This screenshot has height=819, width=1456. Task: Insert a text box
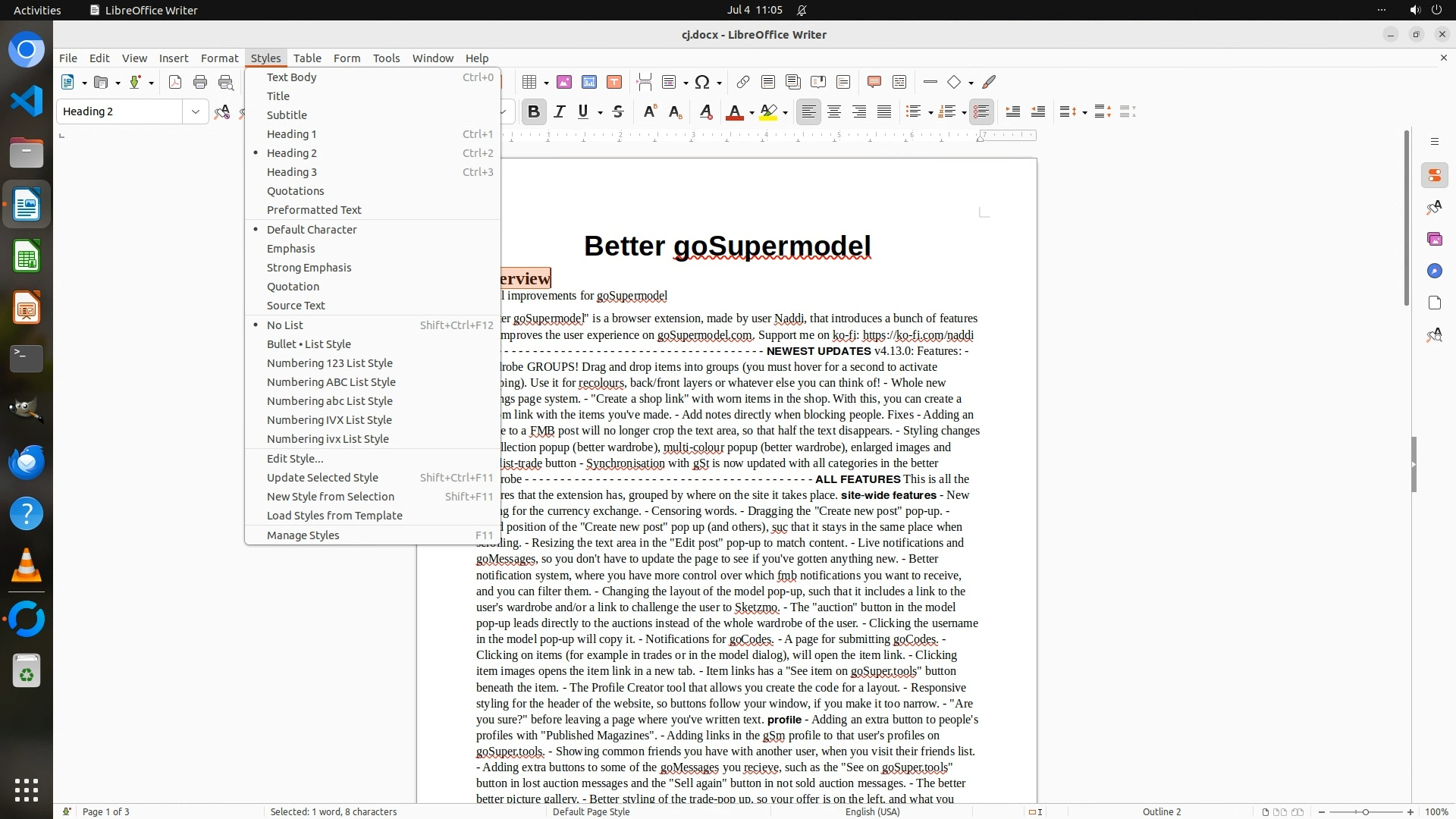pyautogui.click(x=614, y=82)
